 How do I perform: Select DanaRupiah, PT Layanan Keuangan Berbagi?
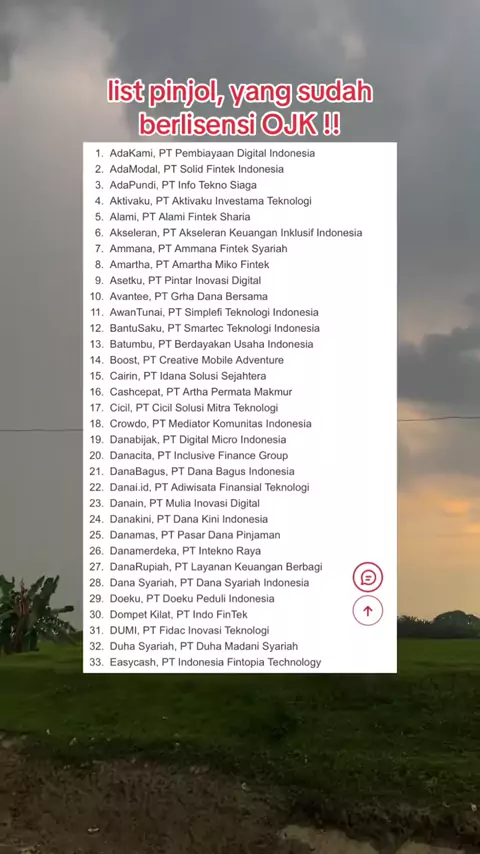[216, 567]
